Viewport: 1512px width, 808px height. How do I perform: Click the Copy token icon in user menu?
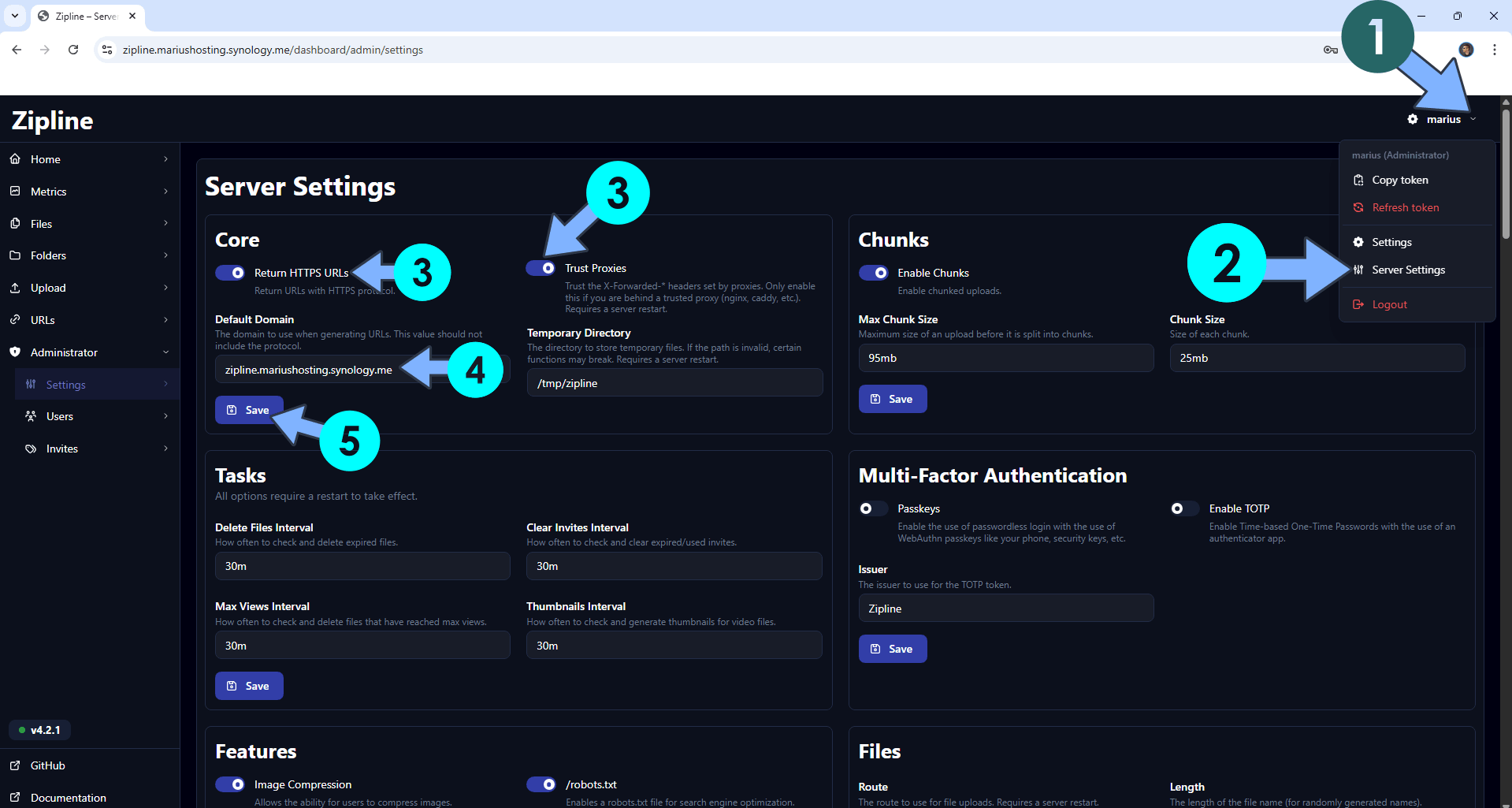1358,180
